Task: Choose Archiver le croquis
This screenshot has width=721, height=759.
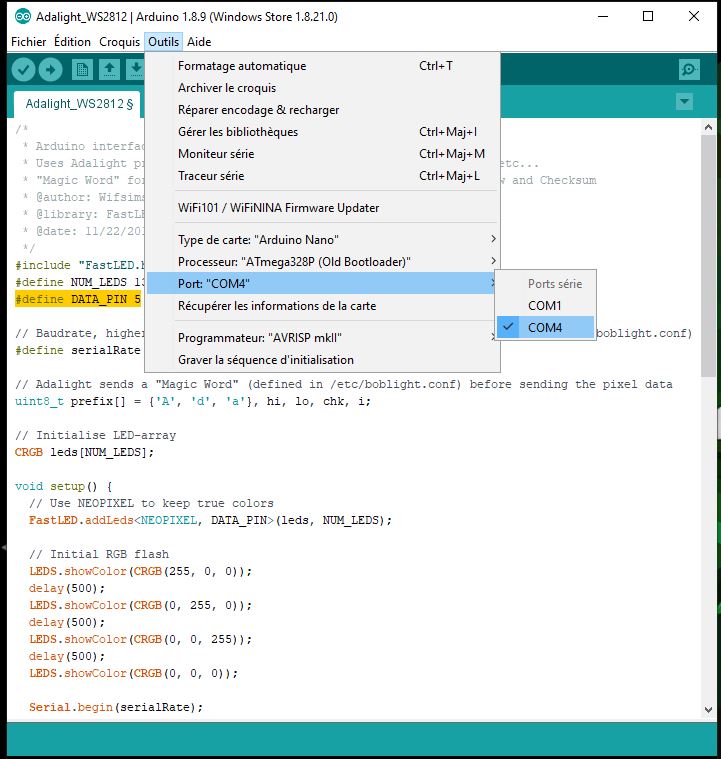Action: coord(323,88)
